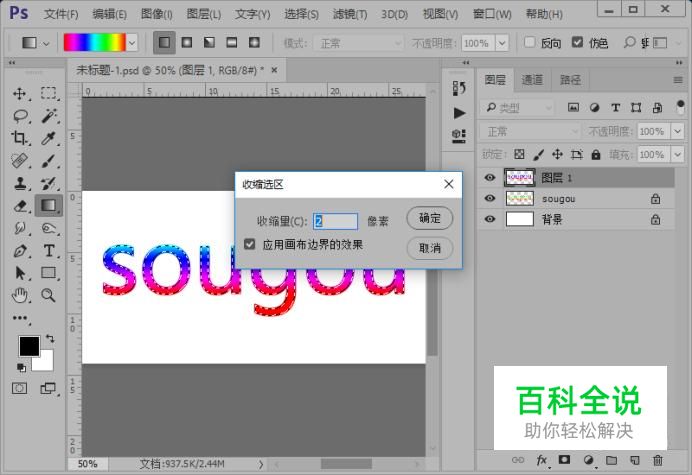Click the foreground color swatch
692x475 pixels.
tap(29, 346)
